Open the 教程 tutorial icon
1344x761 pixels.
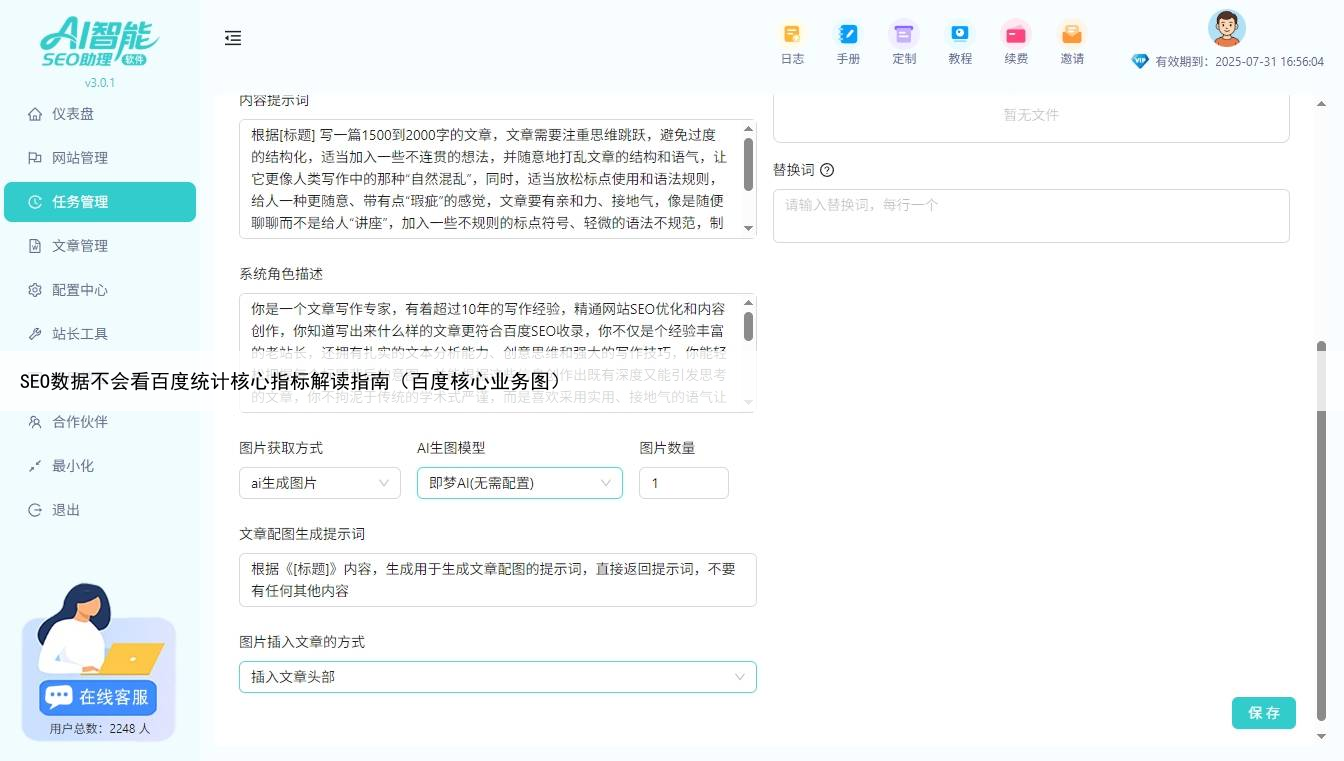pyautogui.click(x=960, y=35)
